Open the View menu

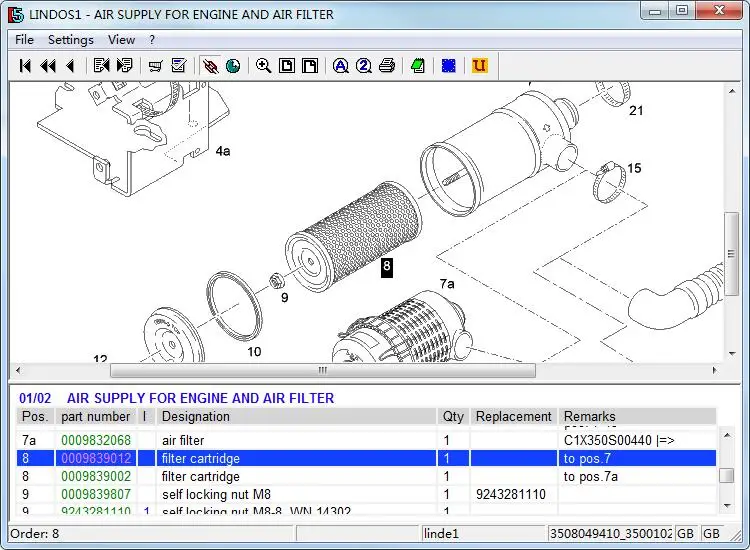[121, 40]
